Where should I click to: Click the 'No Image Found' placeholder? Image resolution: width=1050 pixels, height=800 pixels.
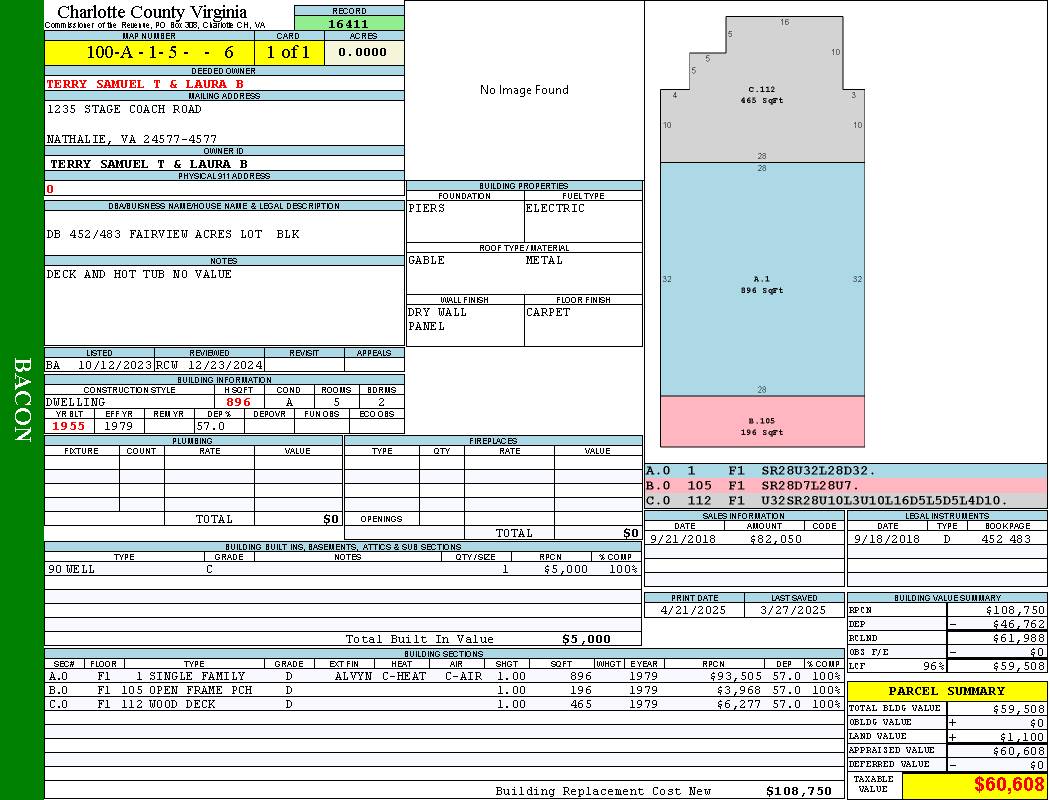[x=524, y=90]
